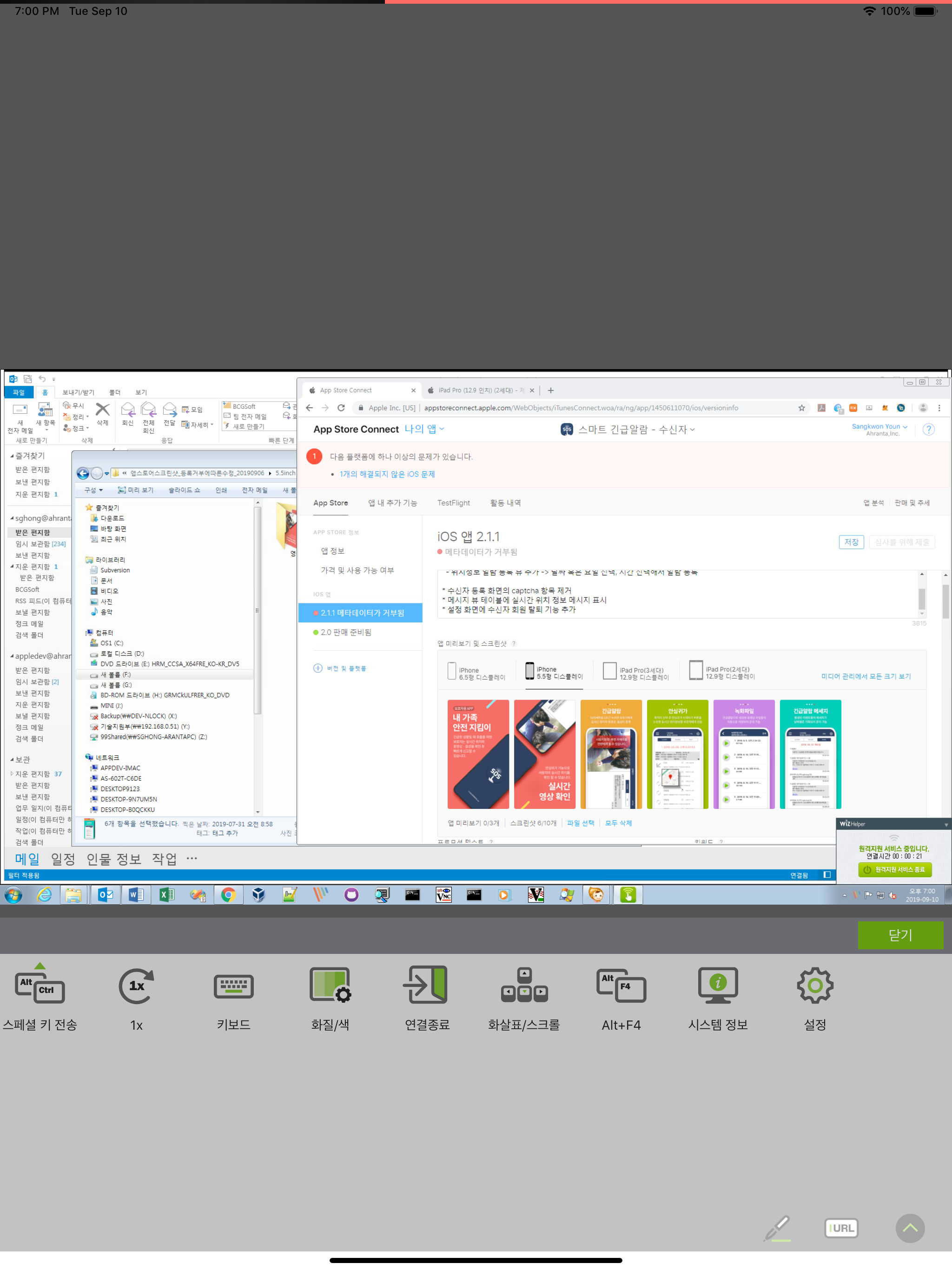This screenshot has height=1270, width=952.
Task: Open the Chrome three-dot menu
Action: pyautogui.click(x=939, y=408)
